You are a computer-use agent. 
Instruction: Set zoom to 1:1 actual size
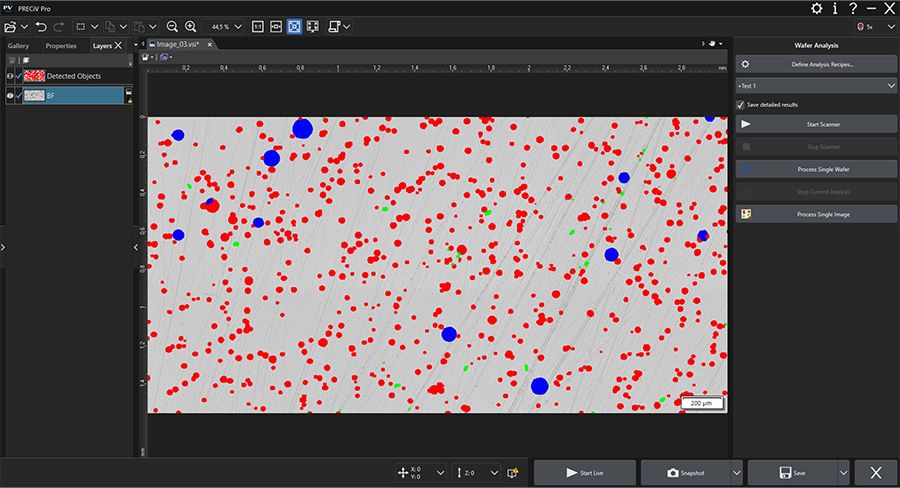coord(257,26)
